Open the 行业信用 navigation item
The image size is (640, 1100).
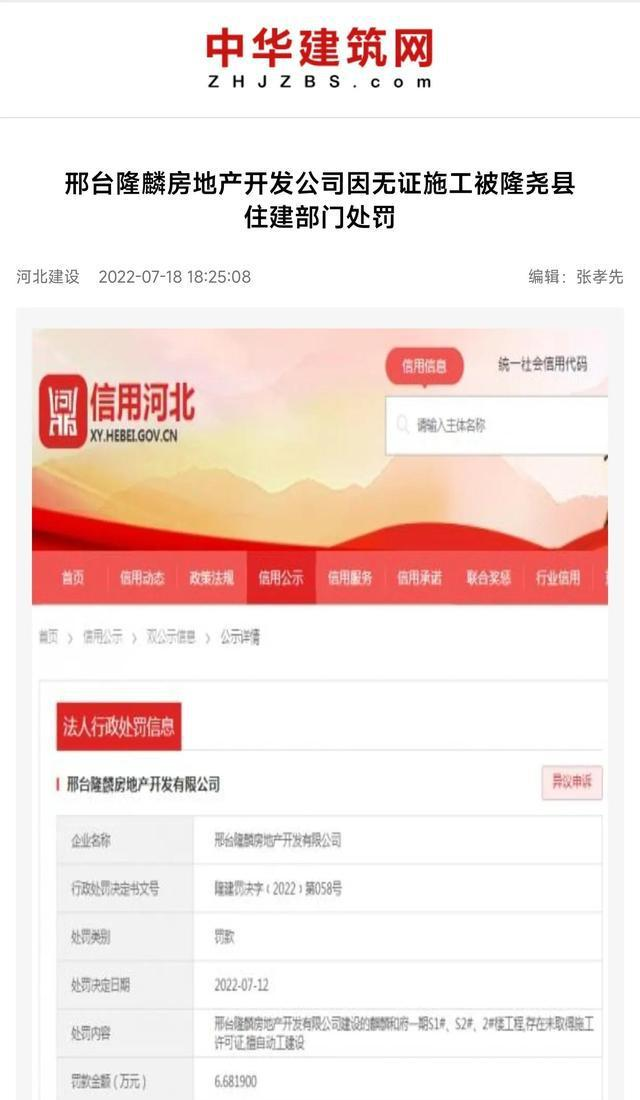558,577
